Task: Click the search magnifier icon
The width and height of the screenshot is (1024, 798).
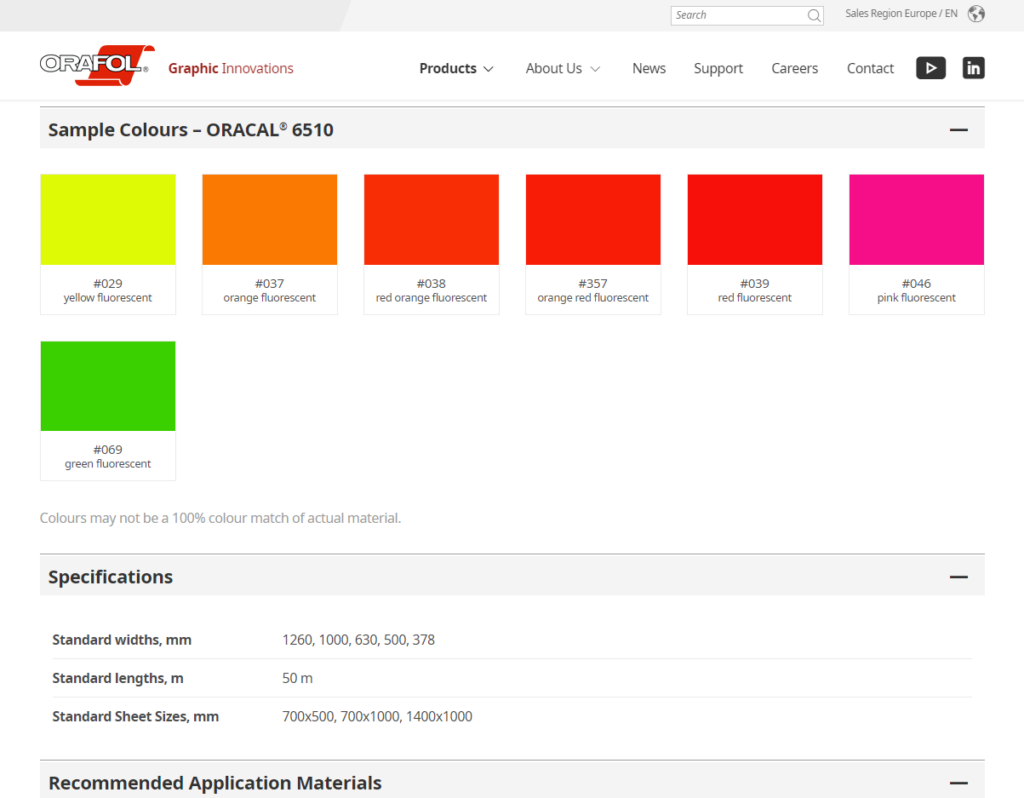Action: pos(814,16)
